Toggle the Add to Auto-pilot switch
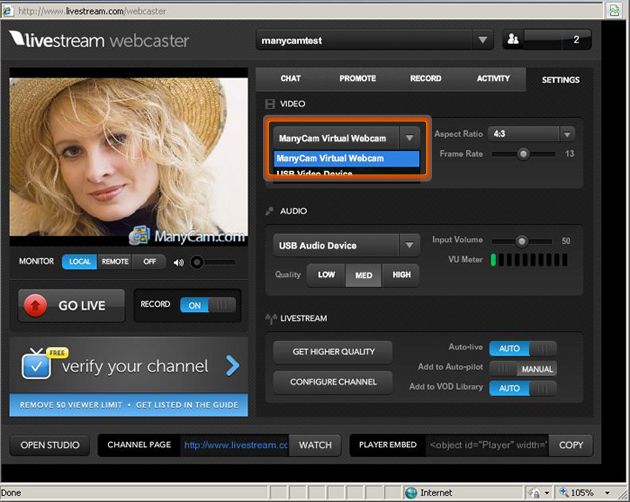Image resolution: width=630 pixels, height=502 pixels. (525, 368)
